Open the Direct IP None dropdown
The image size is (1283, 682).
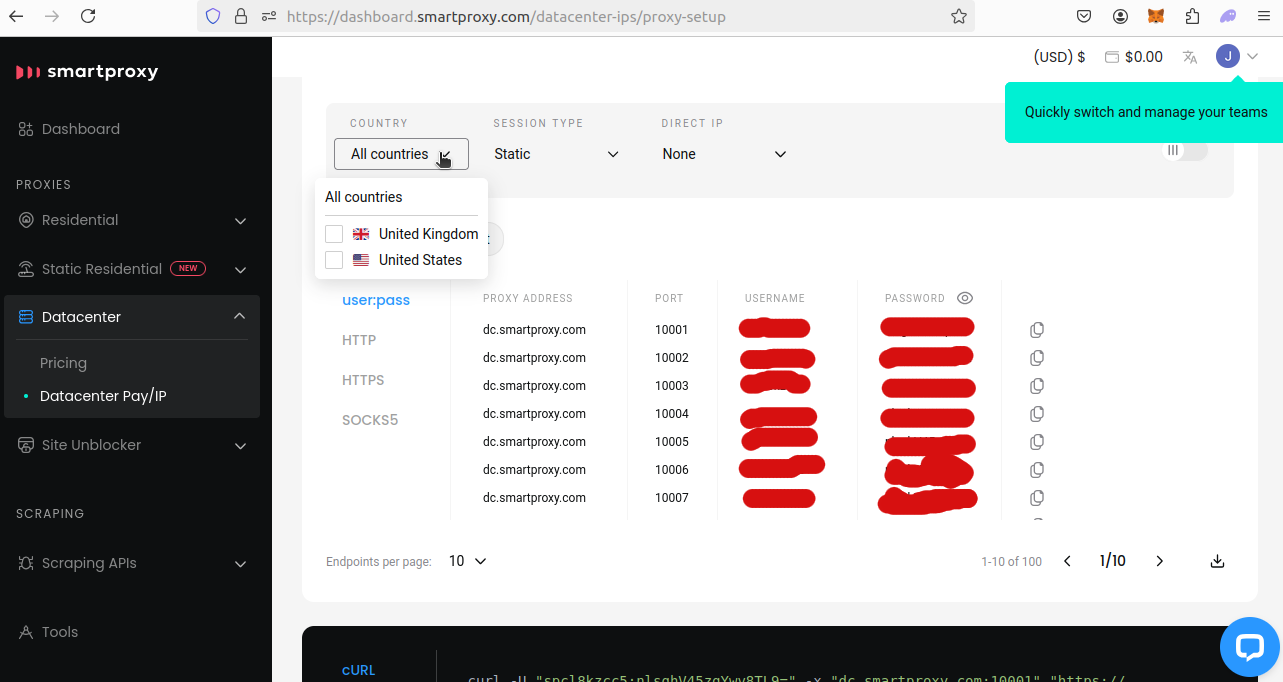(x=725, y=154)
